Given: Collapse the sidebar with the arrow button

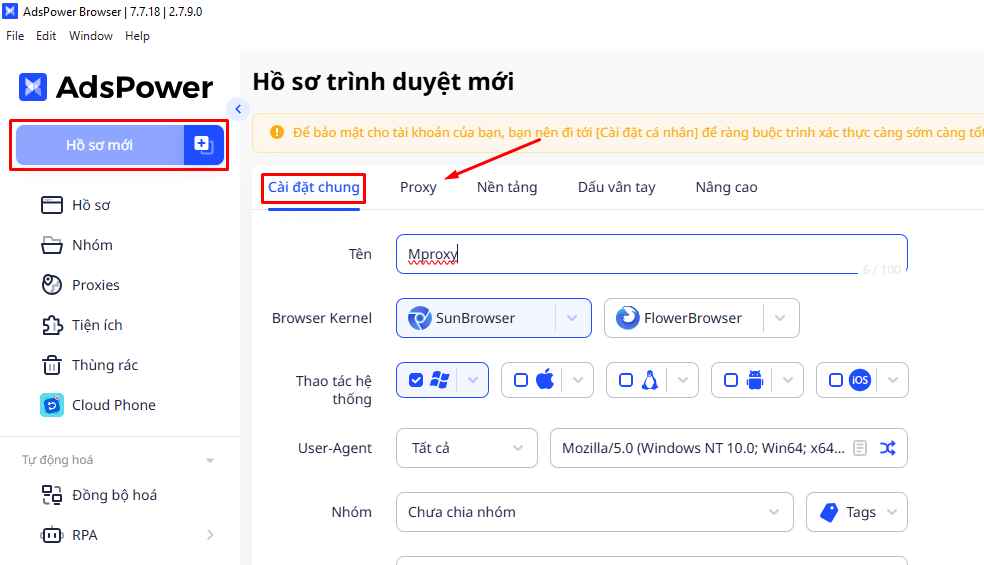Looking at the screenshot, I should 238,109.
